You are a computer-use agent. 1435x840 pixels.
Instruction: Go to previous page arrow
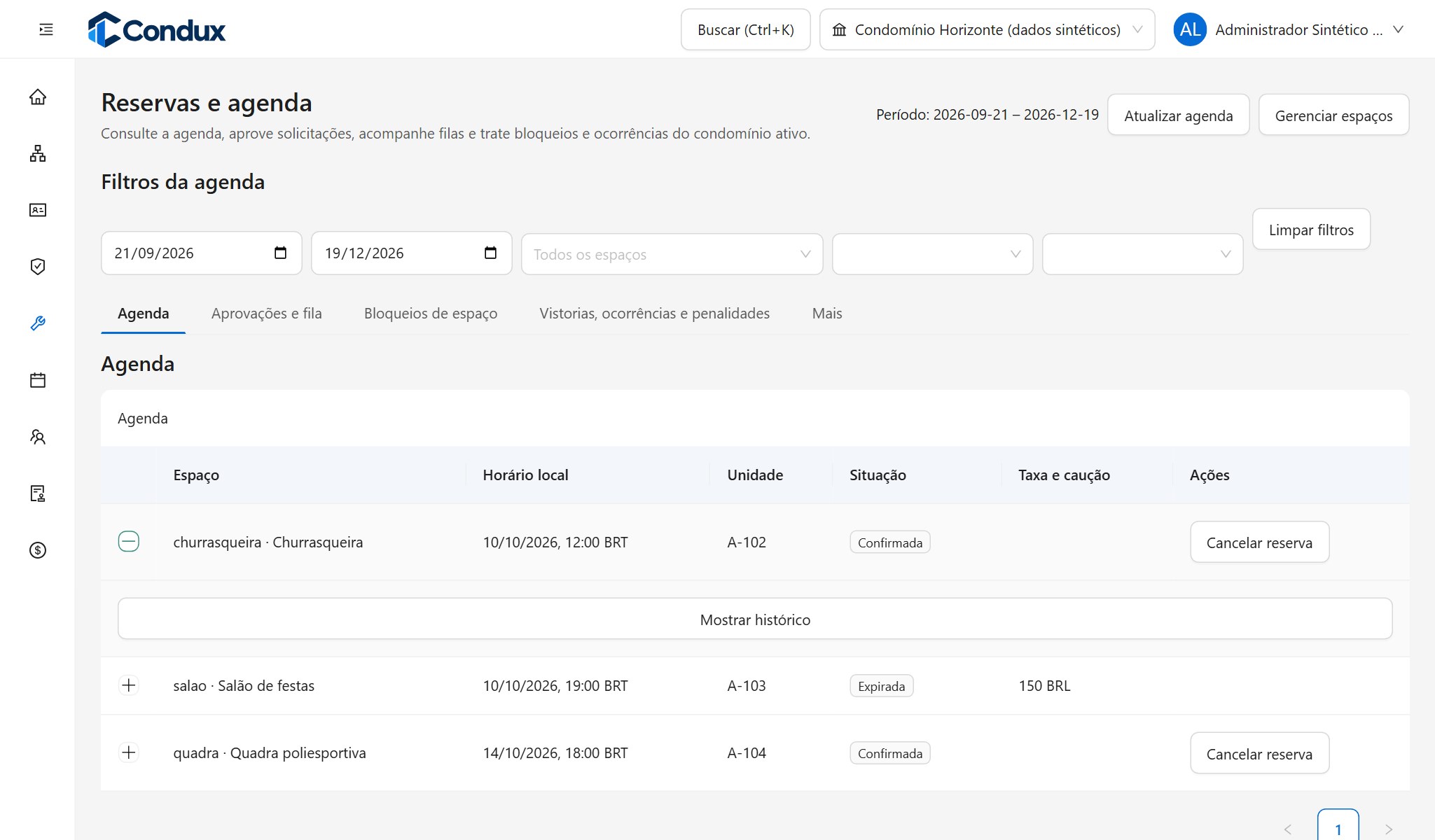point(1288,829)
